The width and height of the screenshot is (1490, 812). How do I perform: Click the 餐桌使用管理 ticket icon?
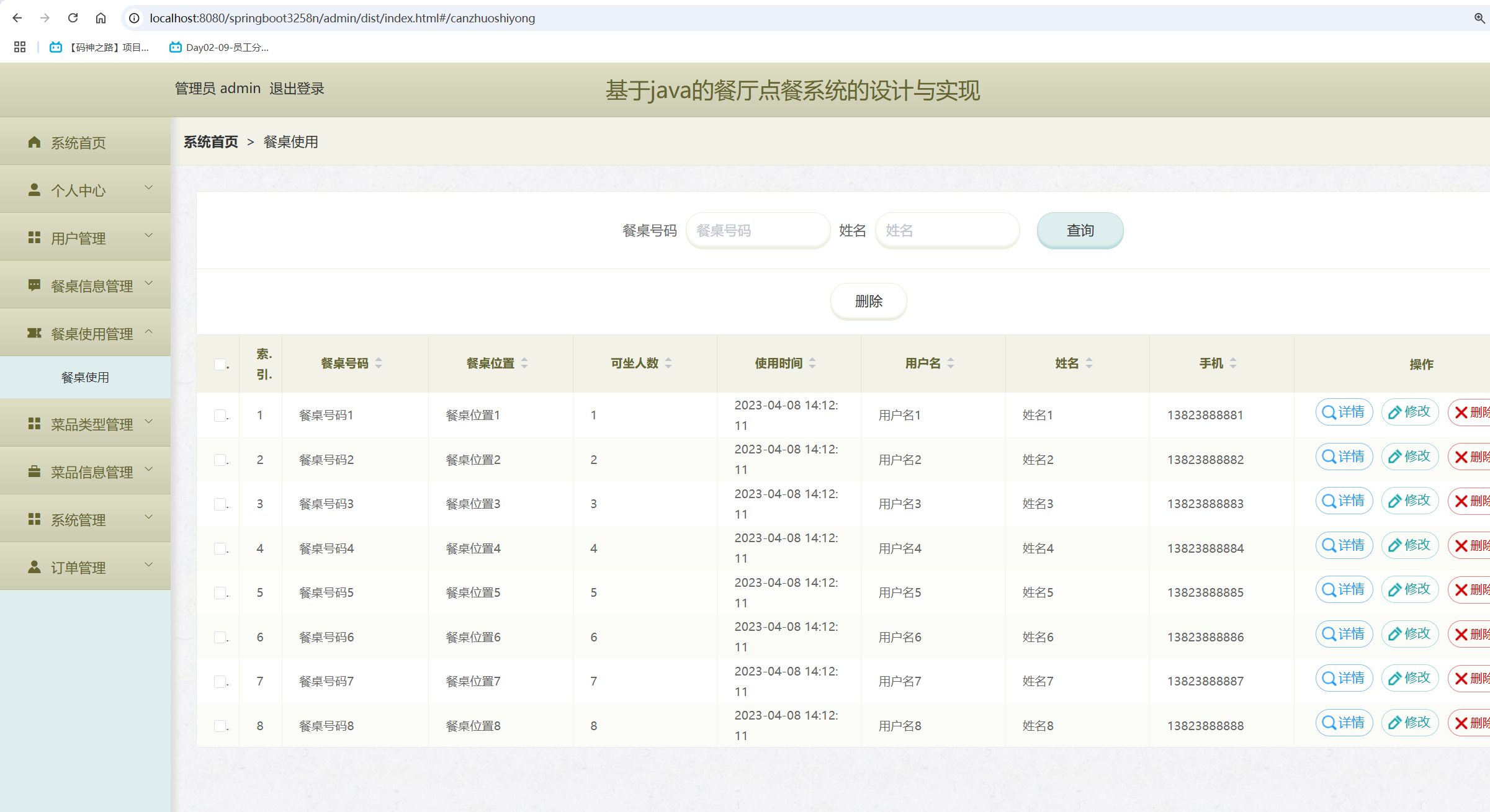(x=34, y=333)
